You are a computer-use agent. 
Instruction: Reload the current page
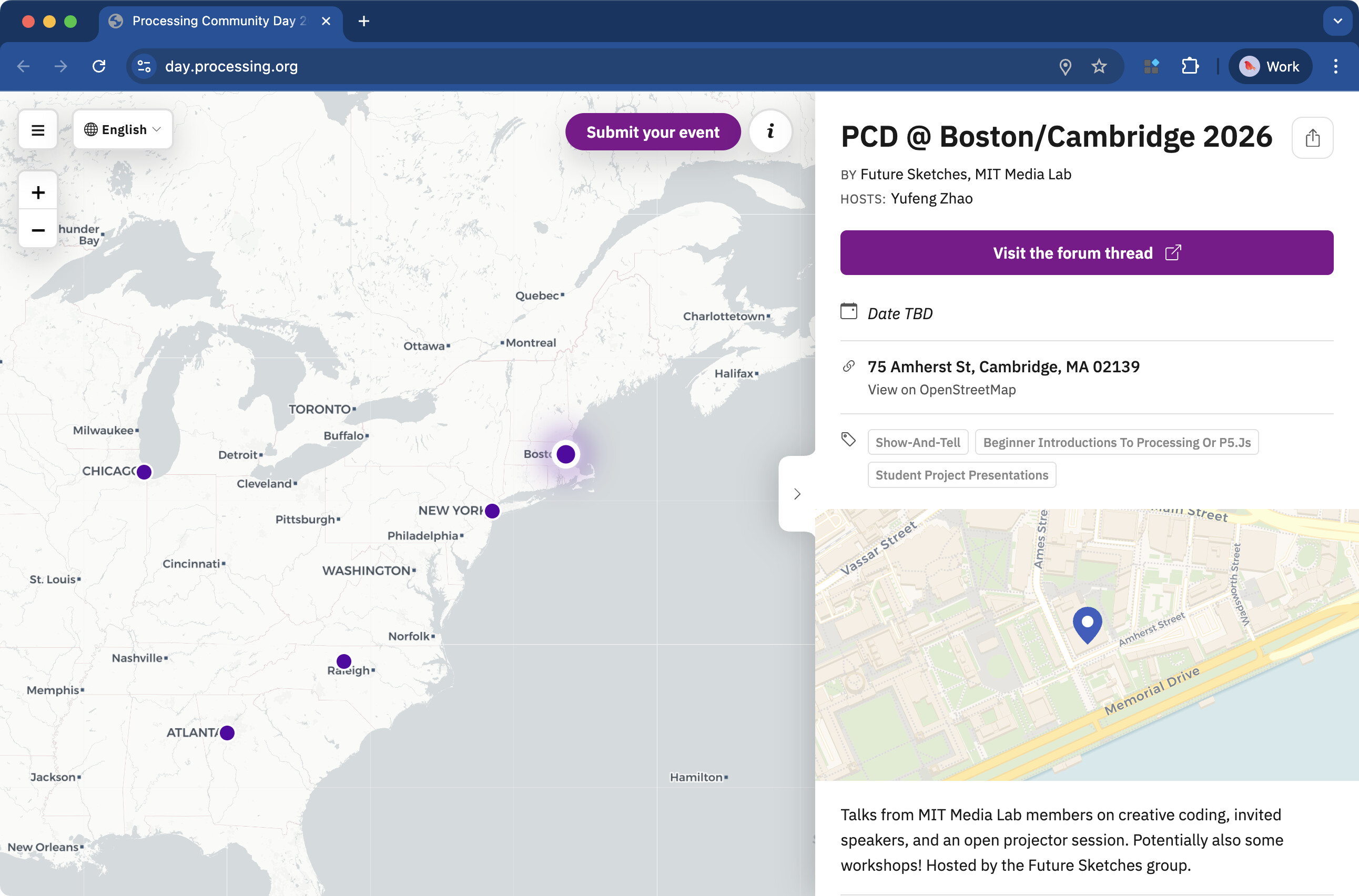coord(99,66)
